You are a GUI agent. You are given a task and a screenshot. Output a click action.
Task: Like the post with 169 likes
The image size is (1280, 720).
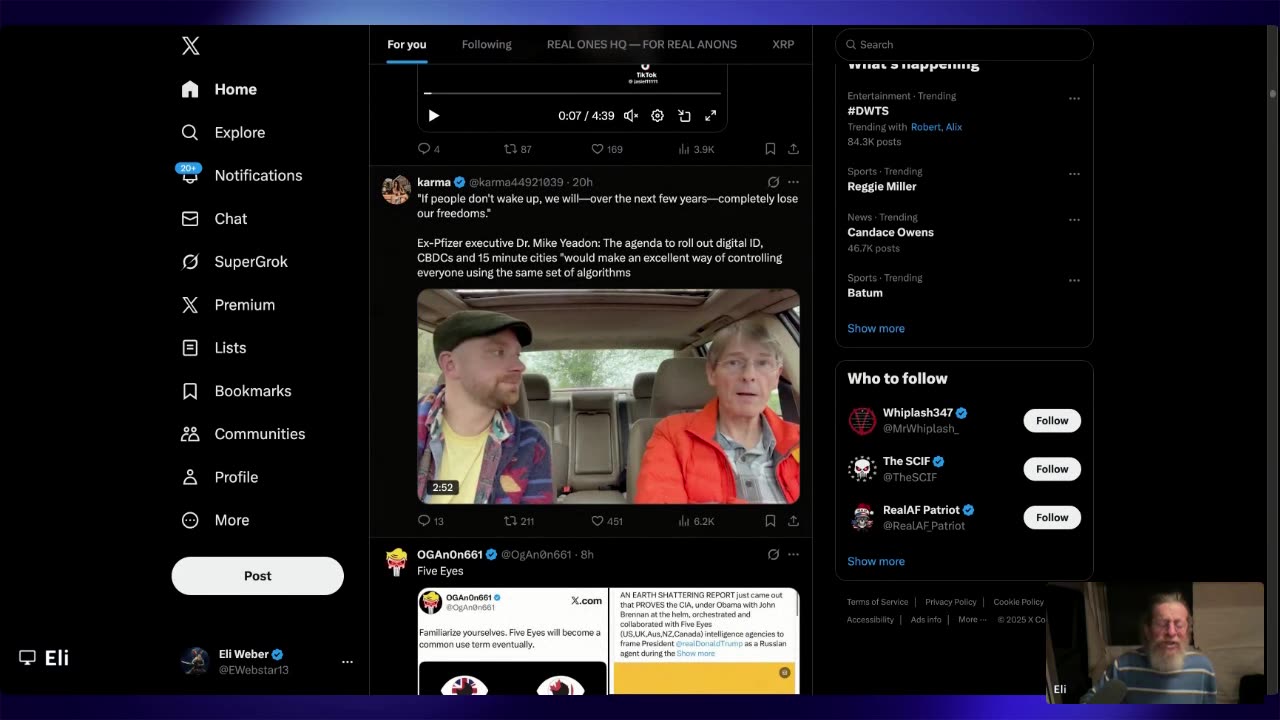click(x=606, y=149)
